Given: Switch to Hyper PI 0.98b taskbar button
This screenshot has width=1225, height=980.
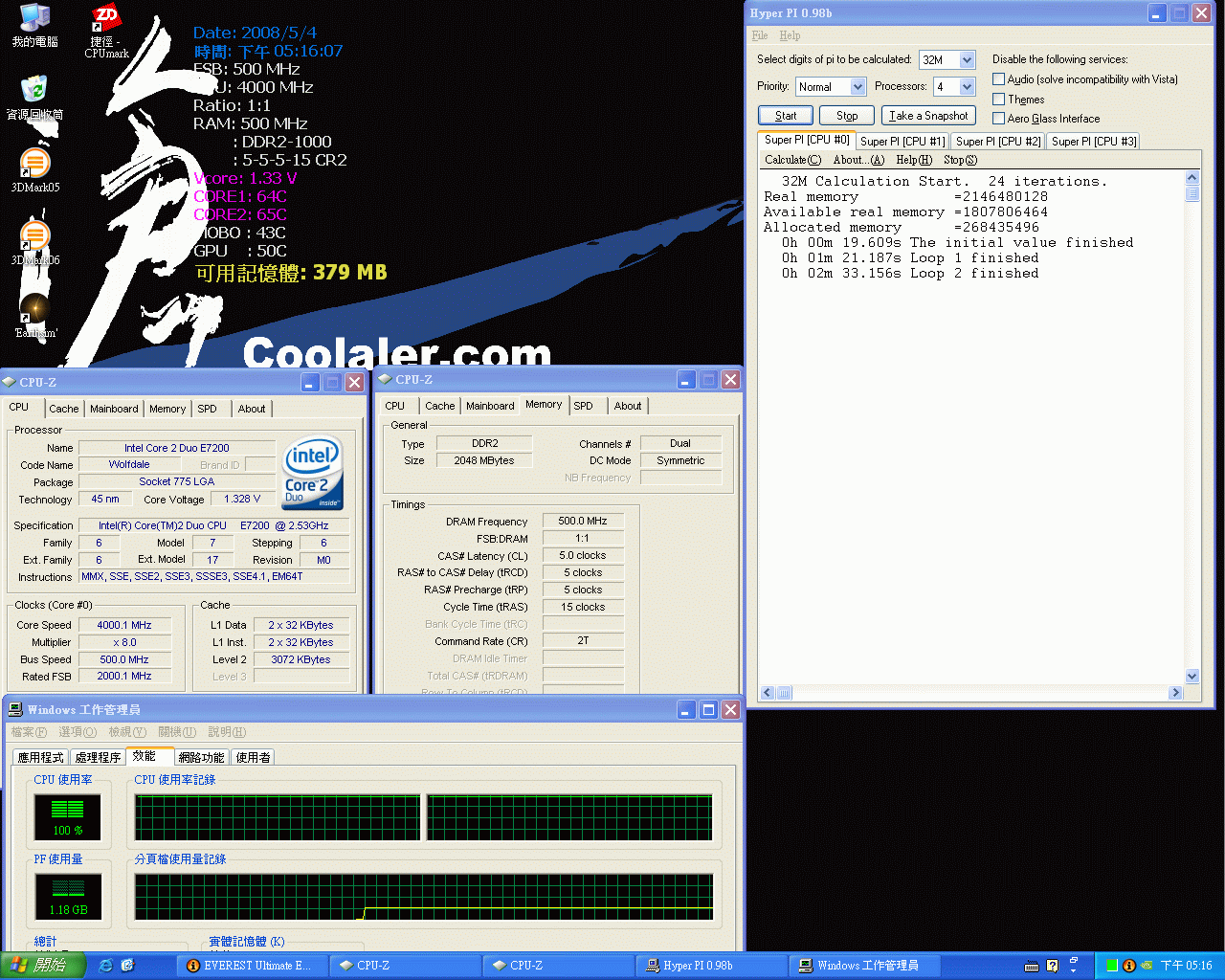Looking at the screenshot, I should [x=711, y=966].
